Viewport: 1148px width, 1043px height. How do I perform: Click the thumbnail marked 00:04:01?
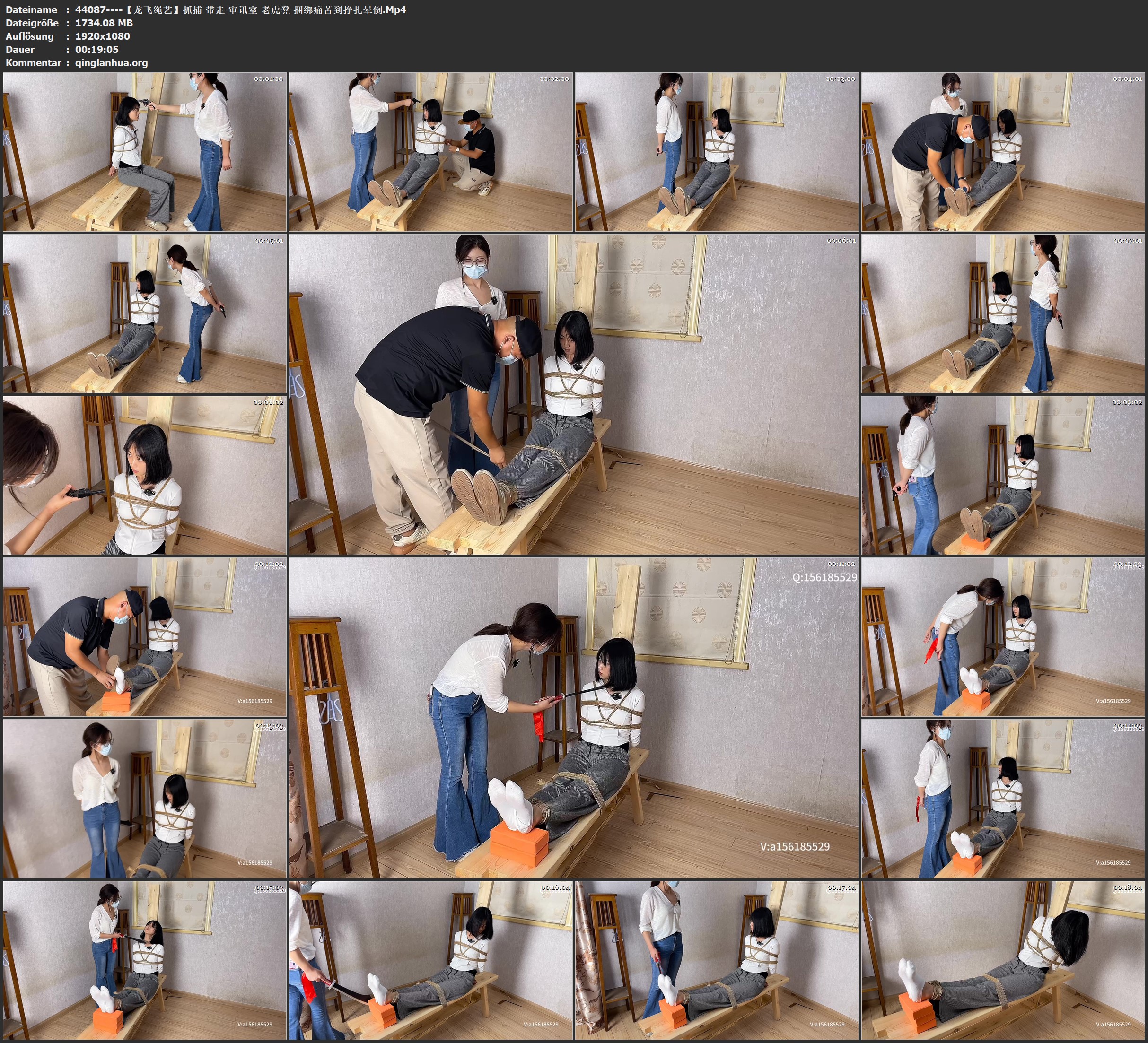click(x=1003, y=151)
